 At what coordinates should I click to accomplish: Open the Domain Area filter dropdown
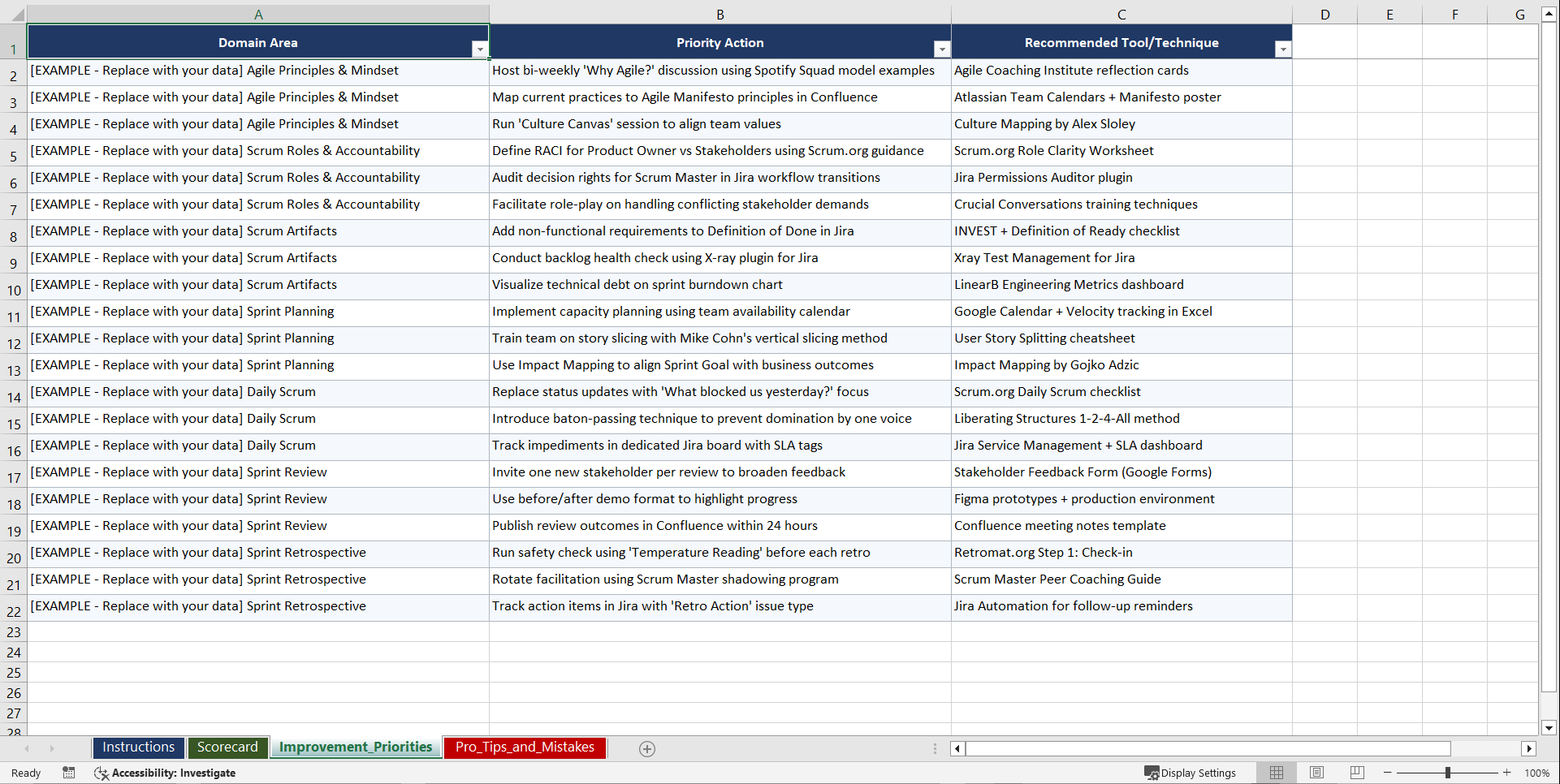(480, 50)
